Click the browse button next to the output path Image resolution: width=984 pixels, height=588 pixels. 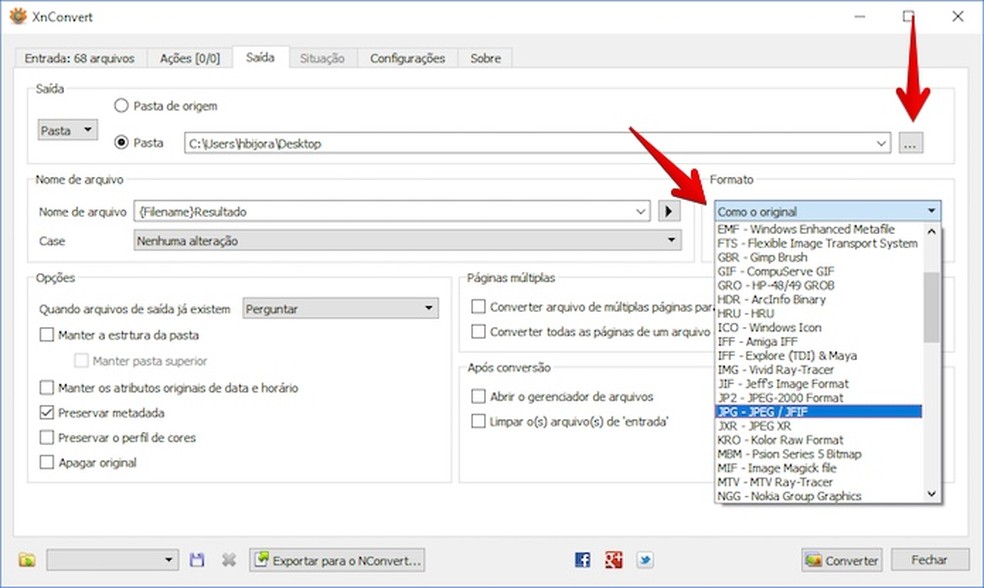click(x=911, y=142)
